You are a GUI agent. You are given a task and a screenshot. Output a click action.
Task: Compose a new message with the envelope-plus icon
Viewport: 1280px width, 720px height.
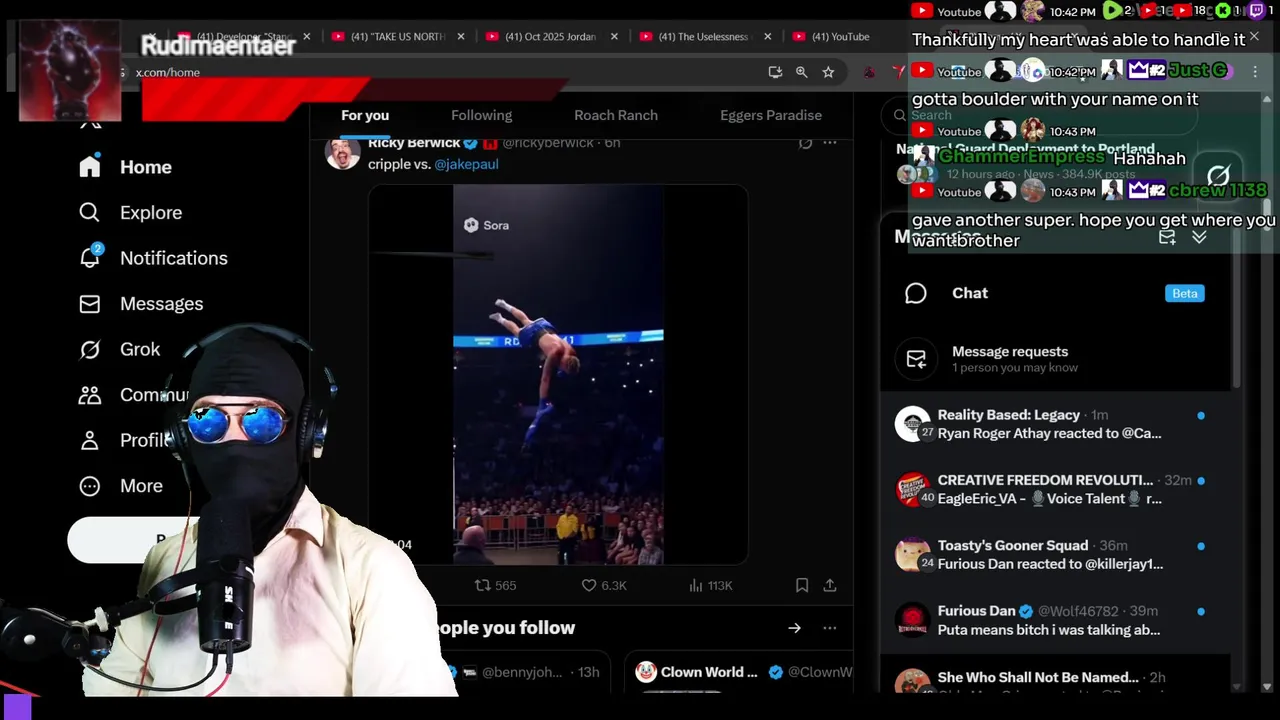pos(1167,237)
